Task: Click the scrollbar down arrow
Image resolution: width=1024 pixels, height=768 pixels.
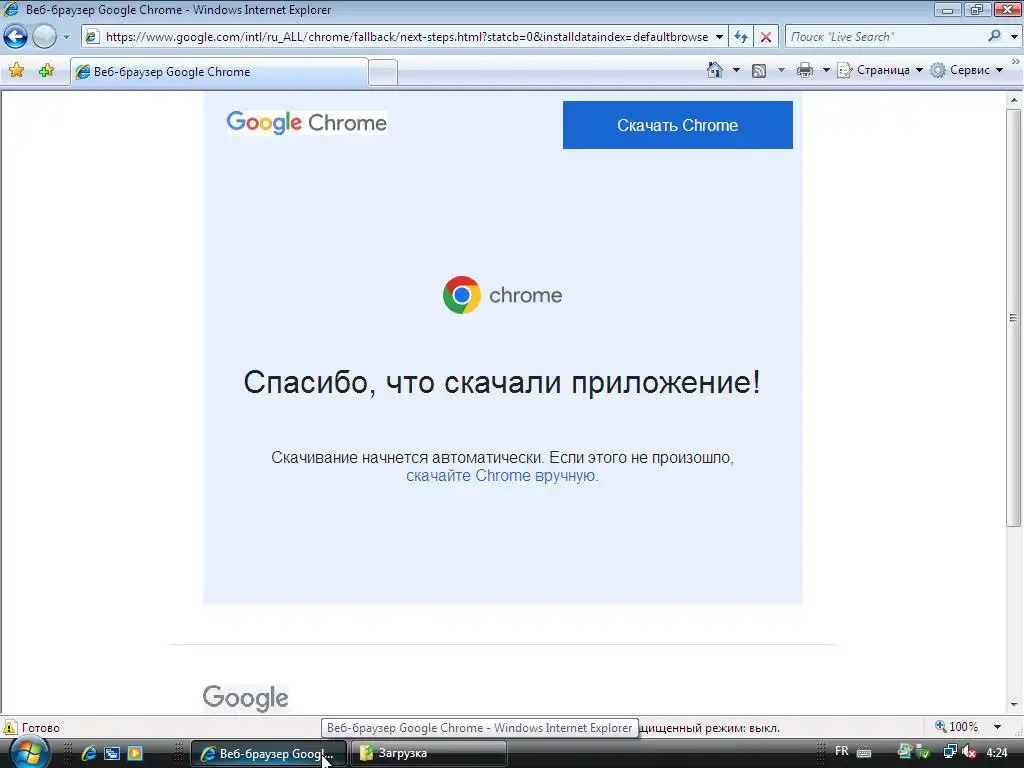Action: (1014, 705)
